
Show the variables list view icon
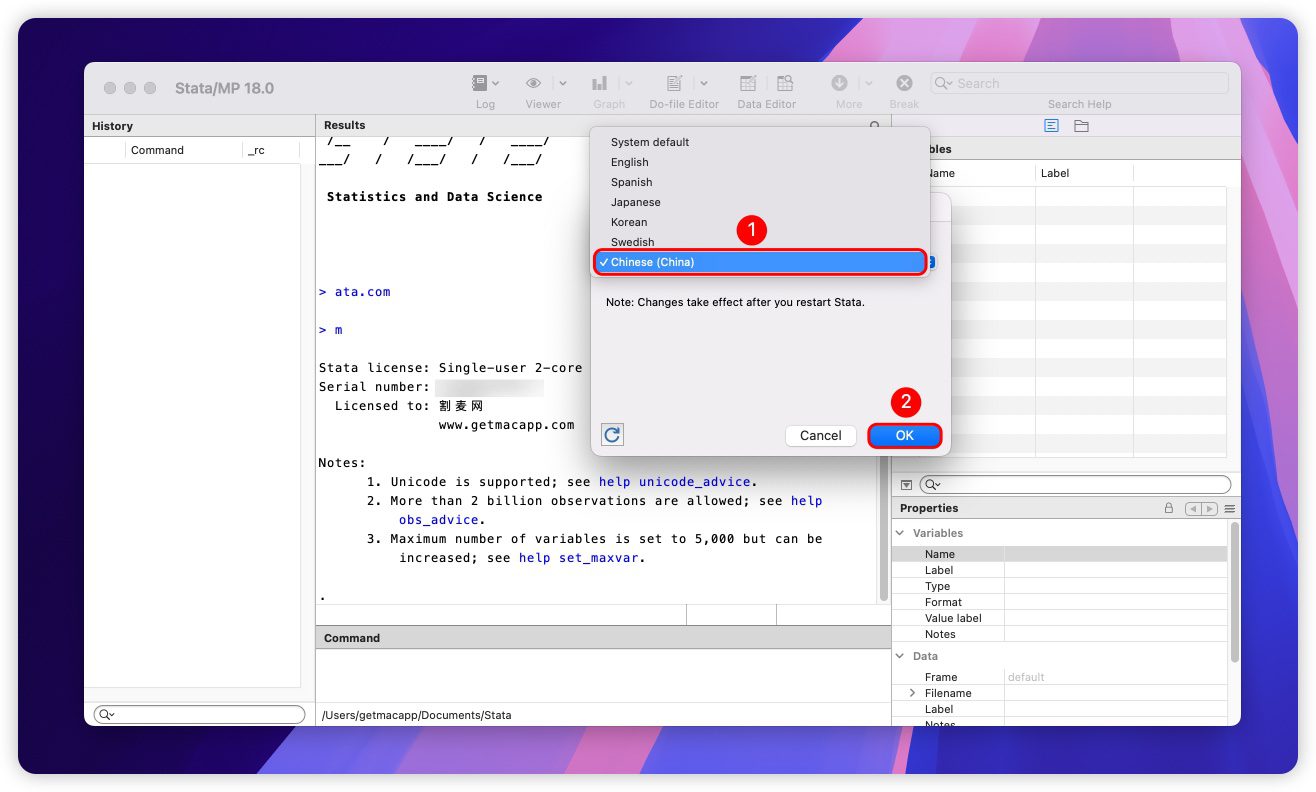point(1051,126)
